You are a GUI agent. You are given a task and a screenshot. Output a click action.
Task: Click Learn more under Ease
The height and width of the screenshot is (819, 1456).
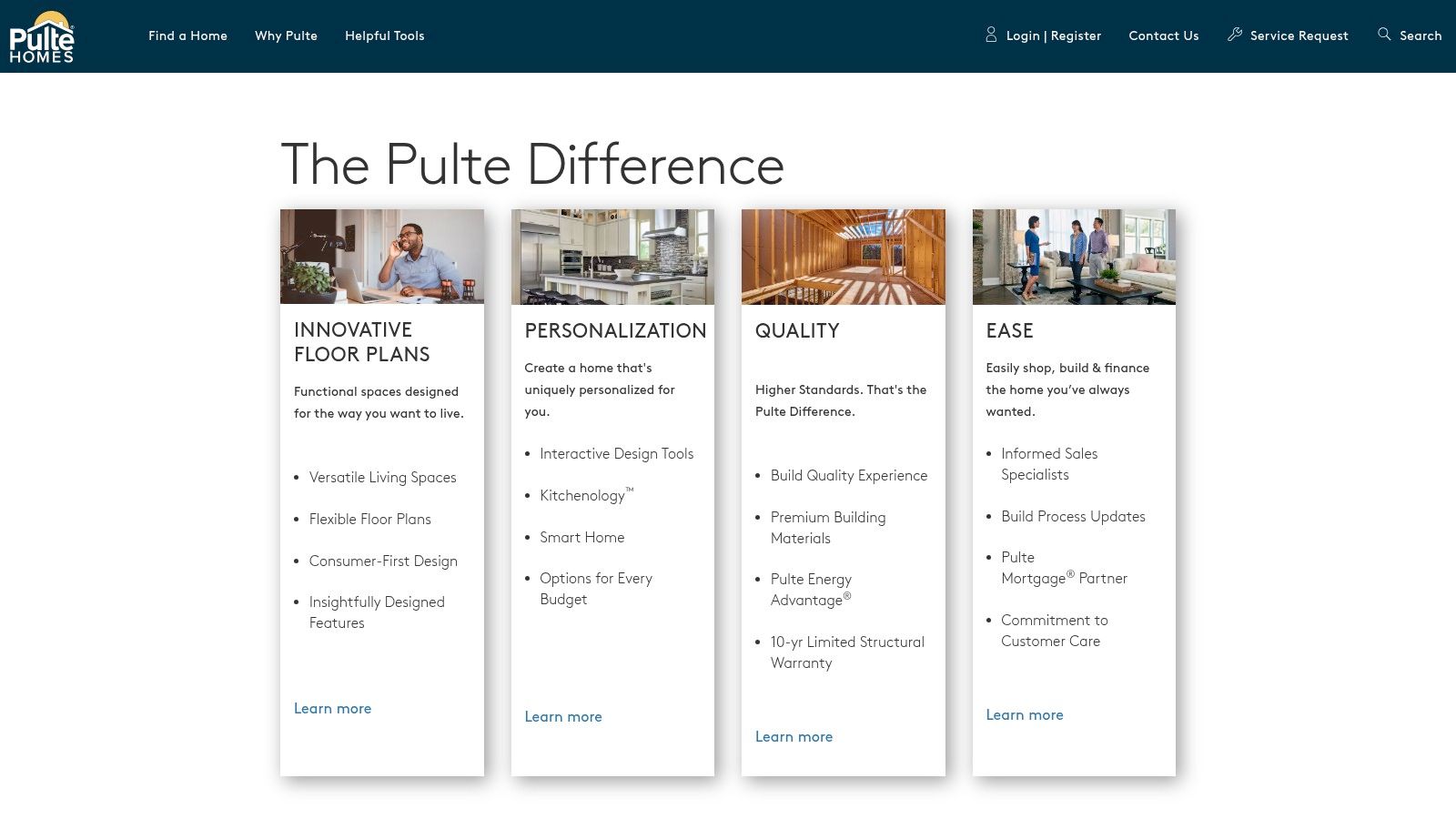[1025, 714]
